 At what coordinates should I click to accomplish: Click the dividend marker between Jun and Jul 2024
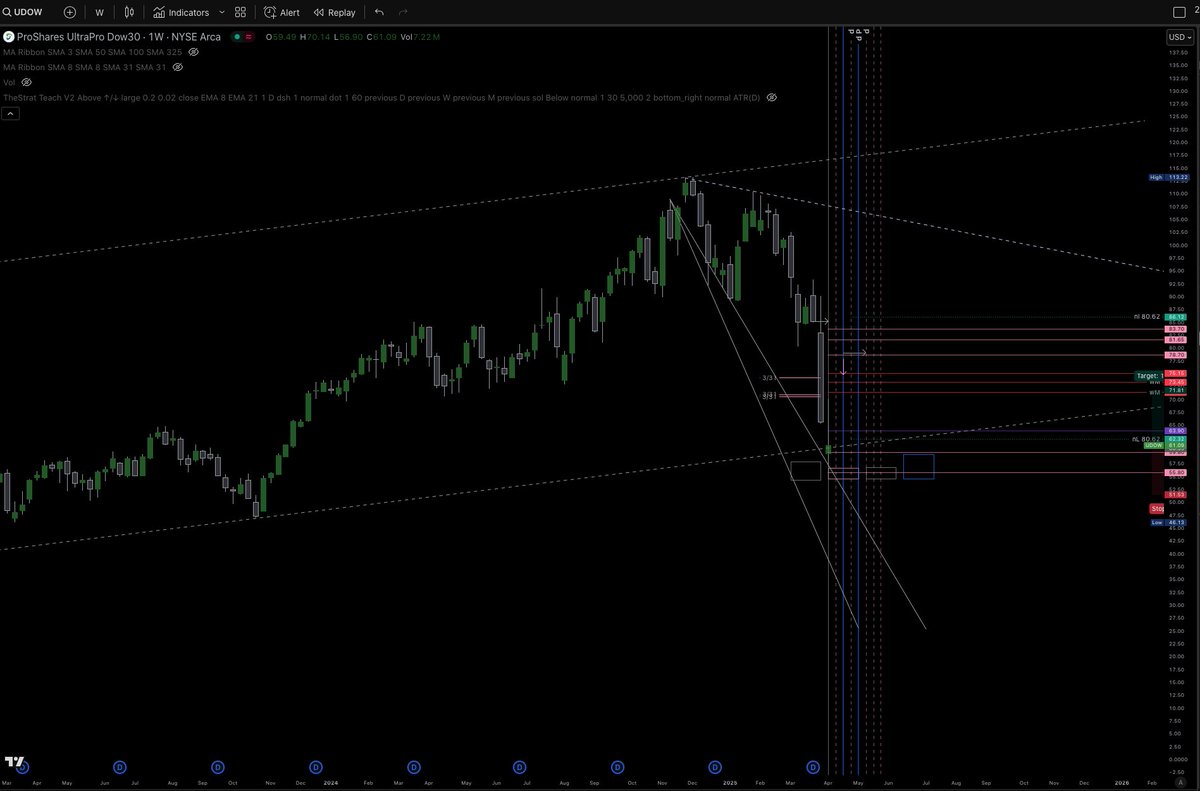click(x=519, y=767)
